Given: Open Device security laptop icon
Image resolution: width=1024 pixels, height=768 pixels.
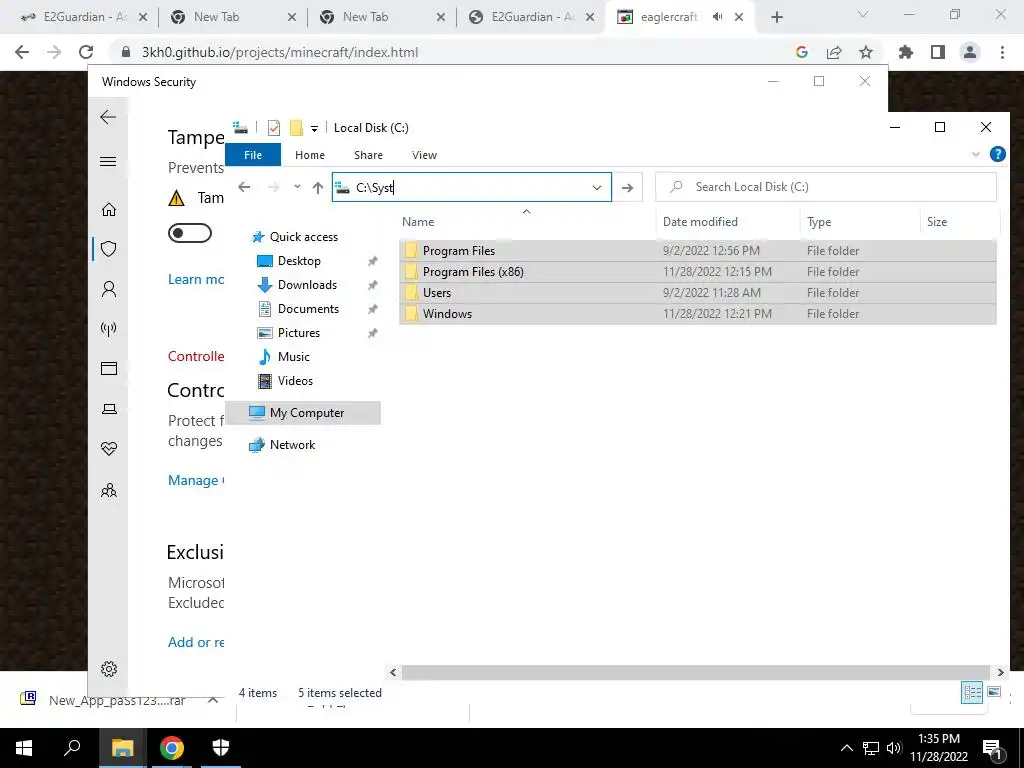Looking at the screenshot, I should [x=108, y=409].
